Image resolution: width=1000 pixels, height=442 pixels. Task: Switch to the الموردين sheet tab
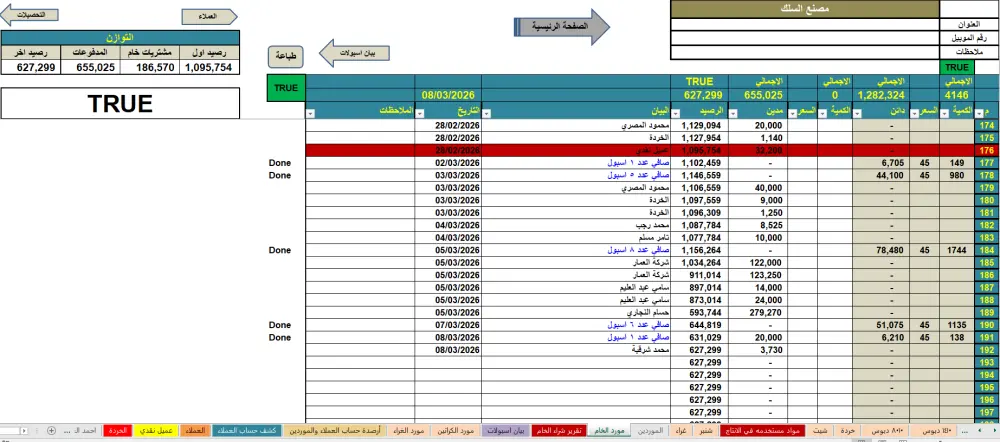click(x=650, y=431)
